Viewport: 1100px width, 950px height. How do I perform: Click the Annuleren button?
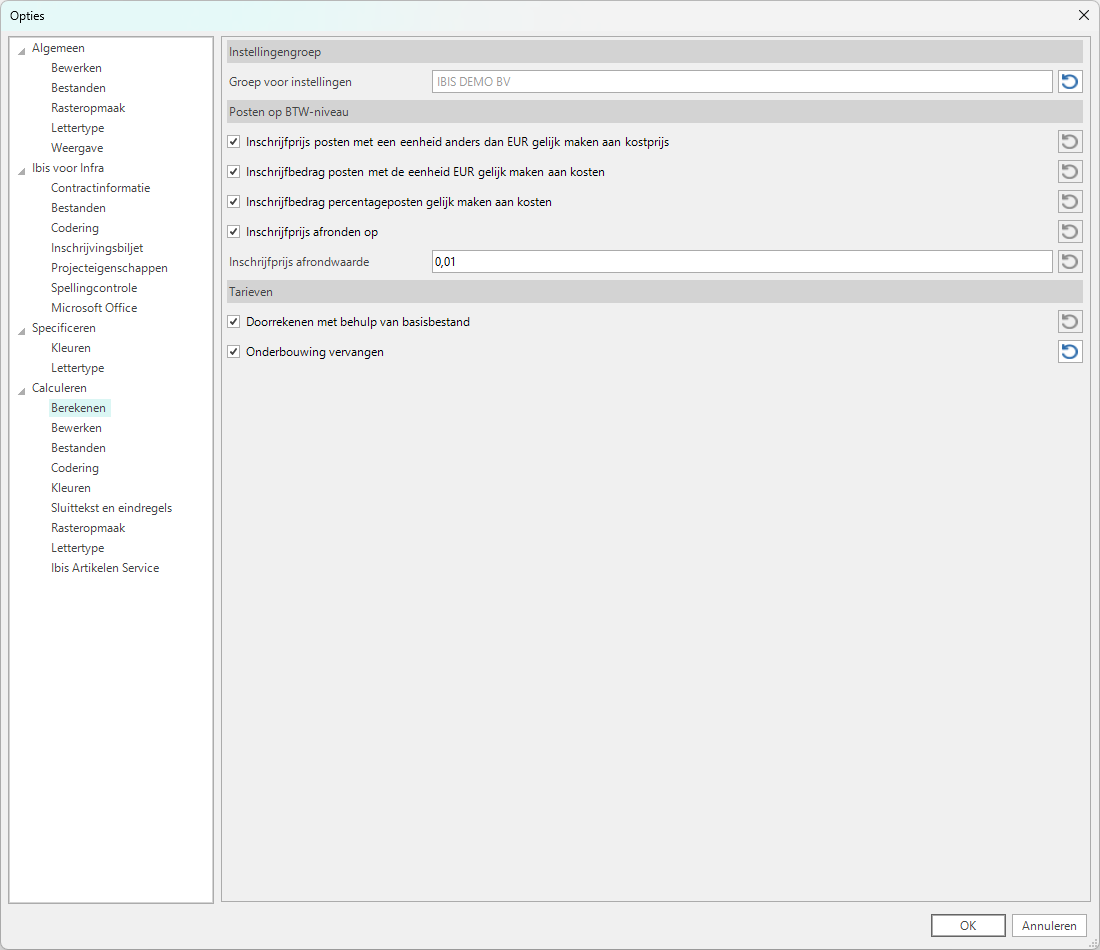pos(1048,926)
